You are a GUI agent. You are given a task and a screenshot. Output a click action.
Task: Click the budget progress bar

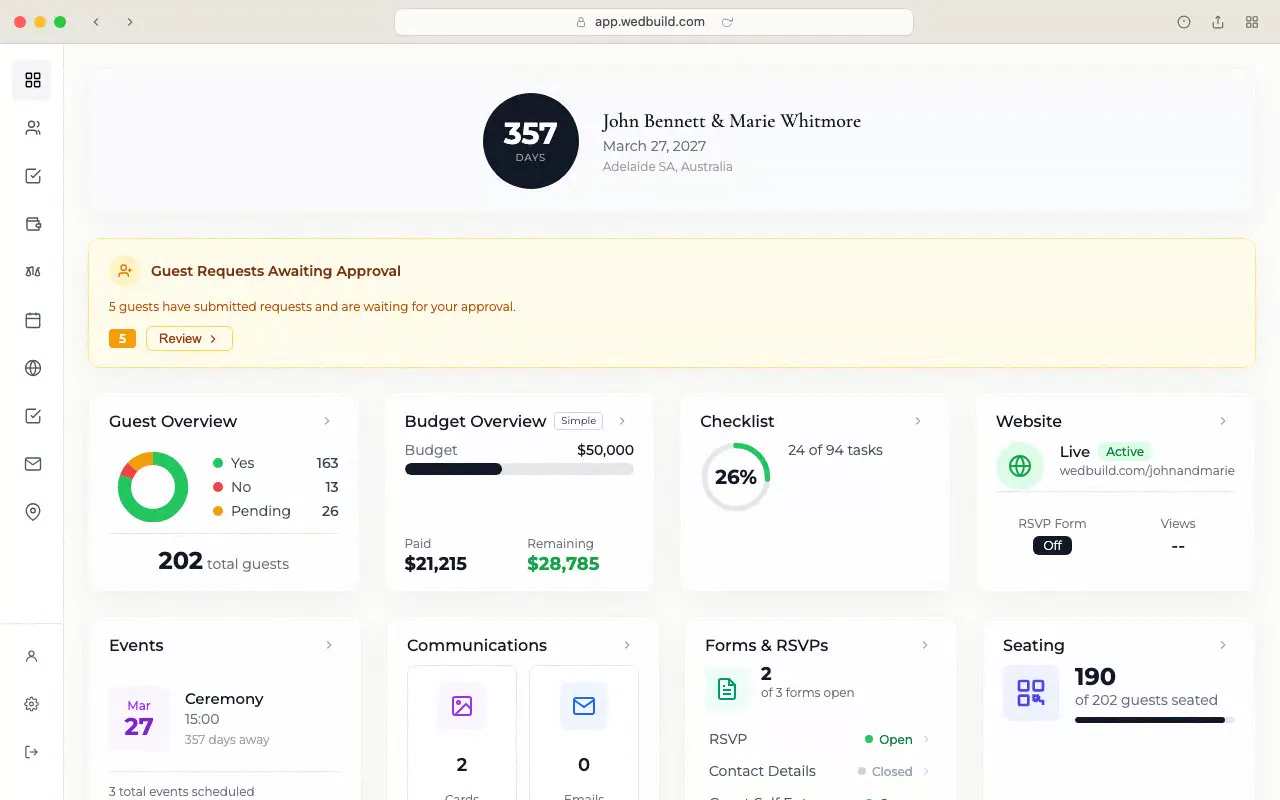519,469
